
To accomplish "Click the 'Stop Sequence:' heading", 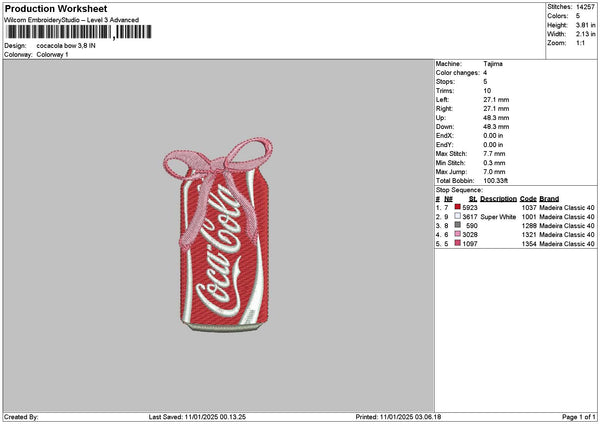I will (459, 190).
